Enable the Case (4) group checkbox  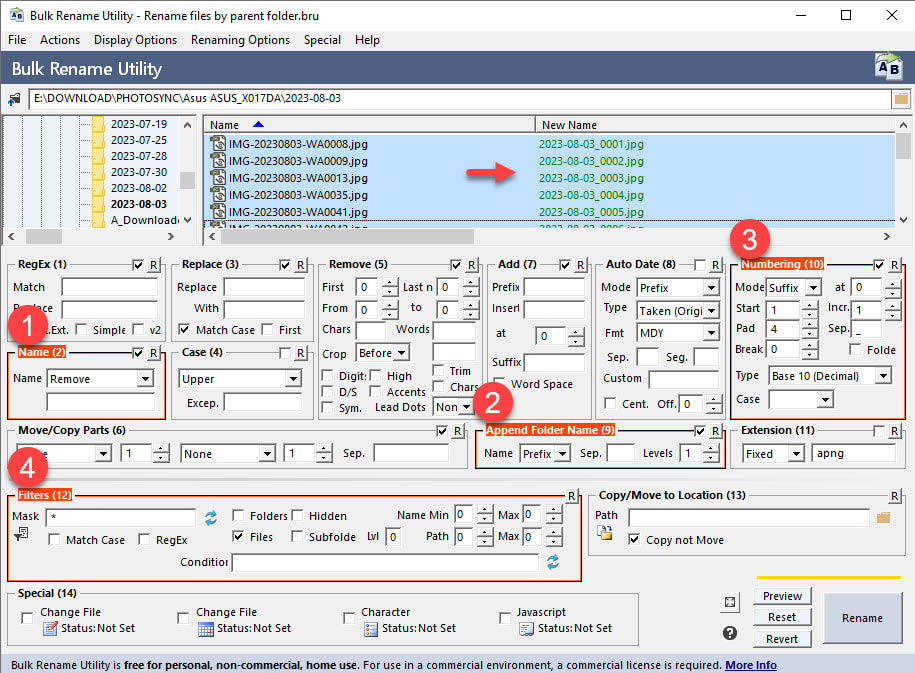[285, 353]
